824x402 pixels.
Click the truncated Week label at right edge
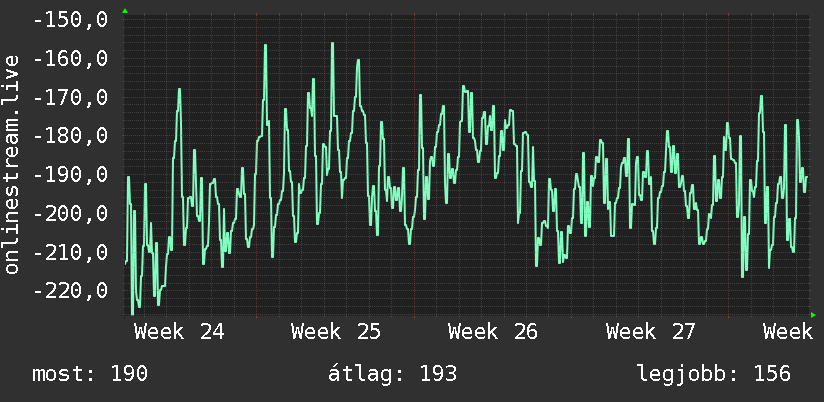pyautogui.click(x=788, y=332)
